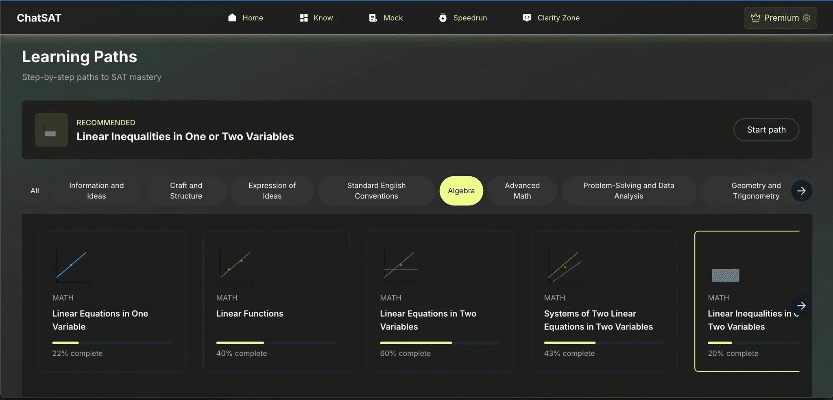
Task: Switch to Advanced Math category
Action: tap(522, 190)
